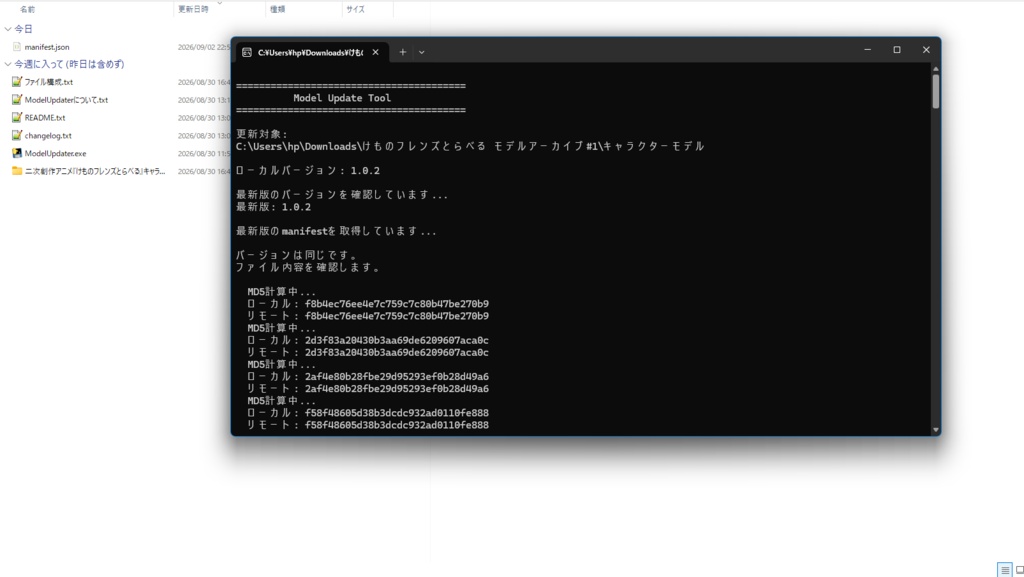Viewport: 1024px width, 577px height.
Task: Click the Model Update Tool title text
Action: [x=342, y=98]
